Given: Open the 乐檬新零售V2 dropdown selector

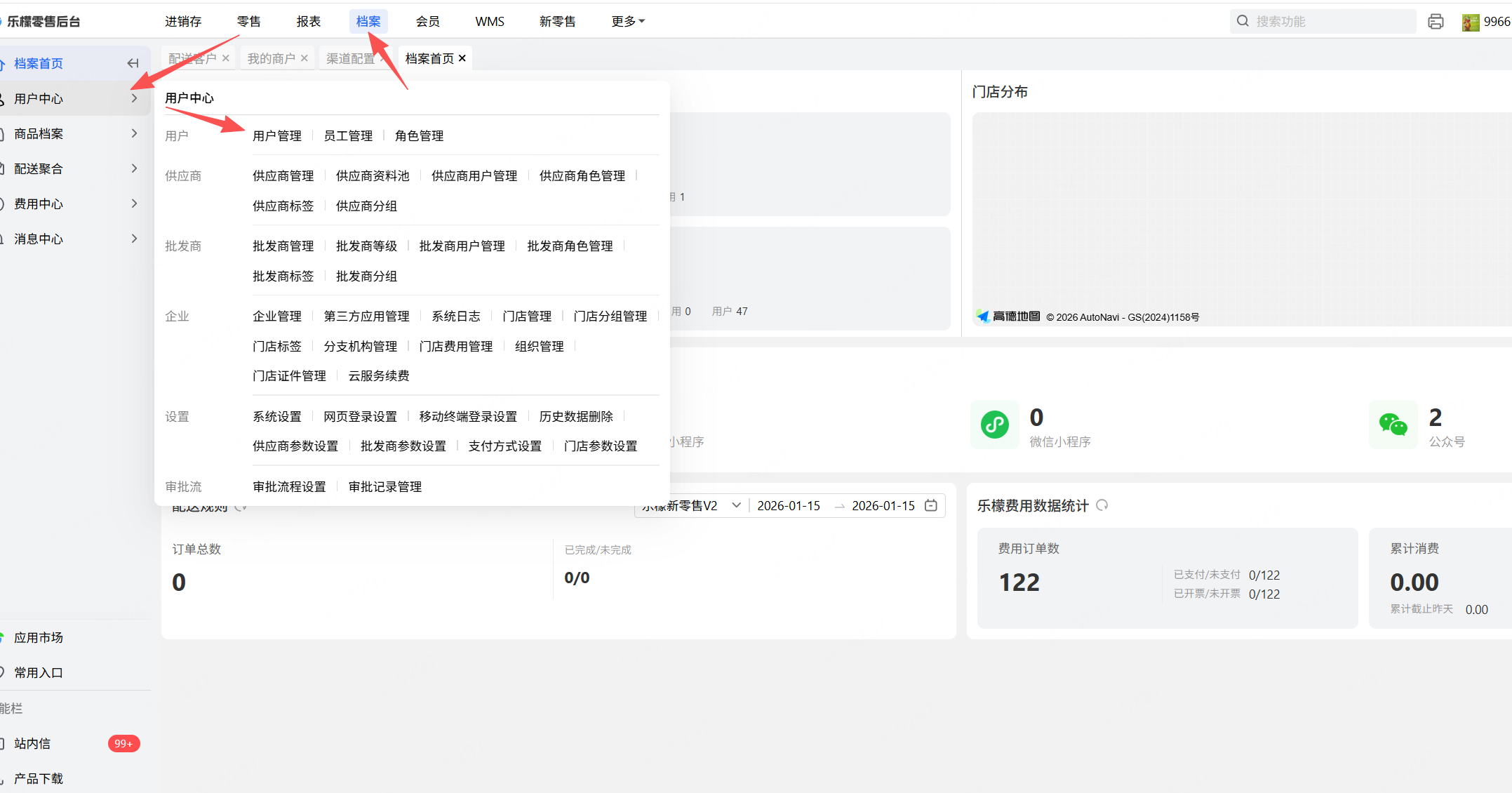Looking at the screenshot, I should click(736, 505).
